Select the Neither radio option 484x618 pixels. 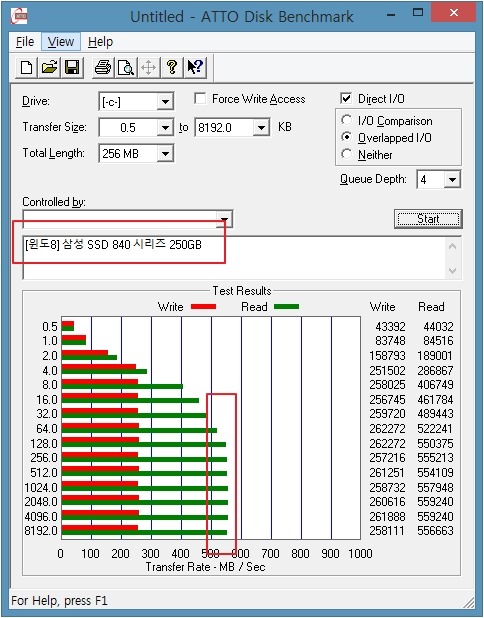(x=346, y=154)
